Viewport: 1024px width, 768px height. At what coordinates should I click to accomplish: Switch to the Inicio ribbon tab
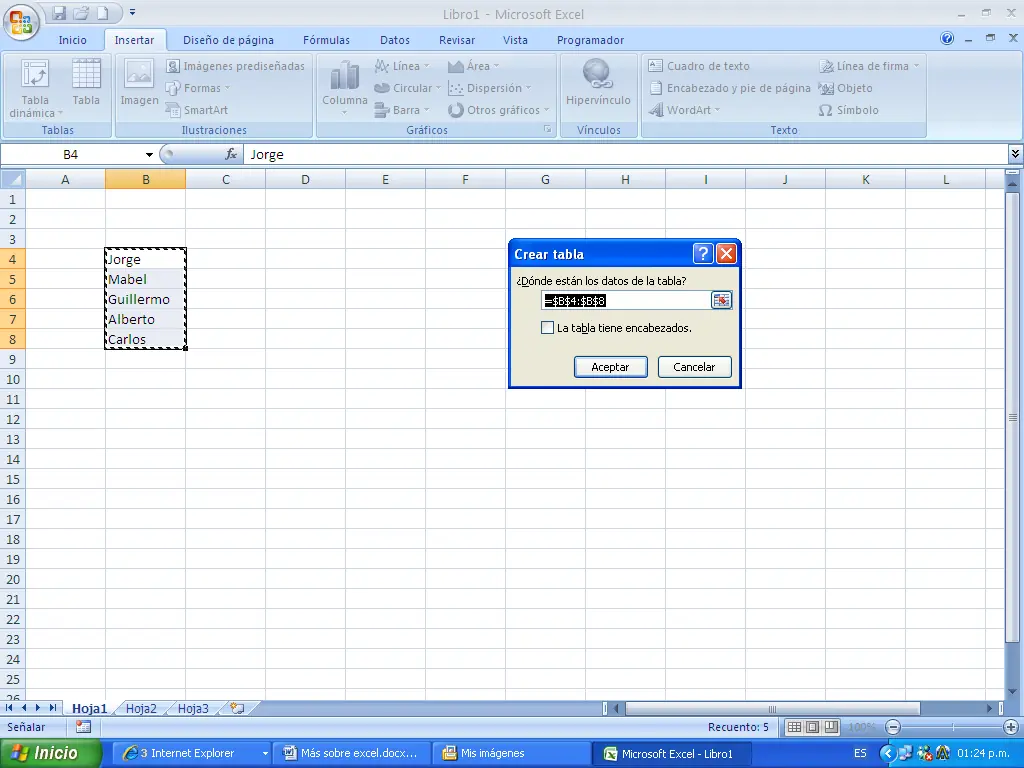click(72, 40)
